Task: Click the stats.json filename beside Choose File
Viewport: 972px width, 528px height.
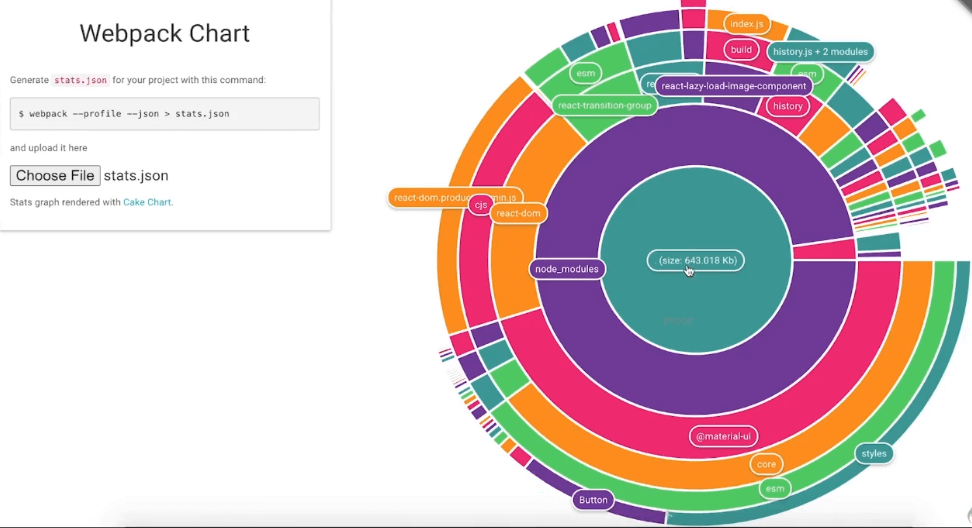Action: pyautogui.click(x=136, y=175)
